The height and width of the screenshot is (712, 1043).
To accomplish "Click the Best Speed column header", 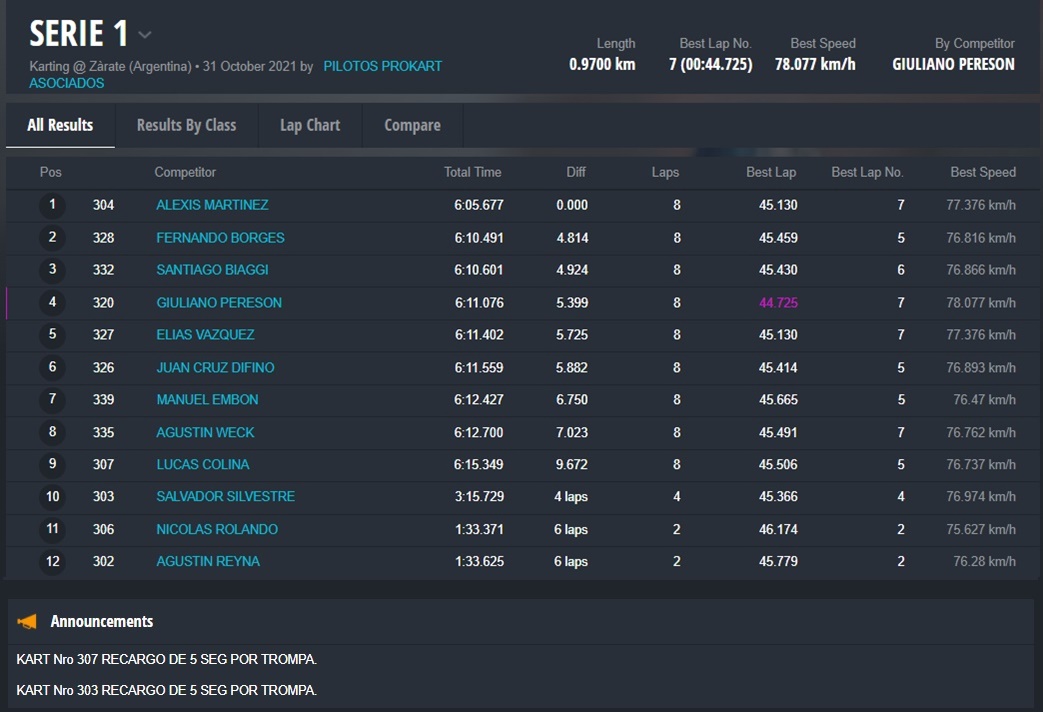I will 982,172.
